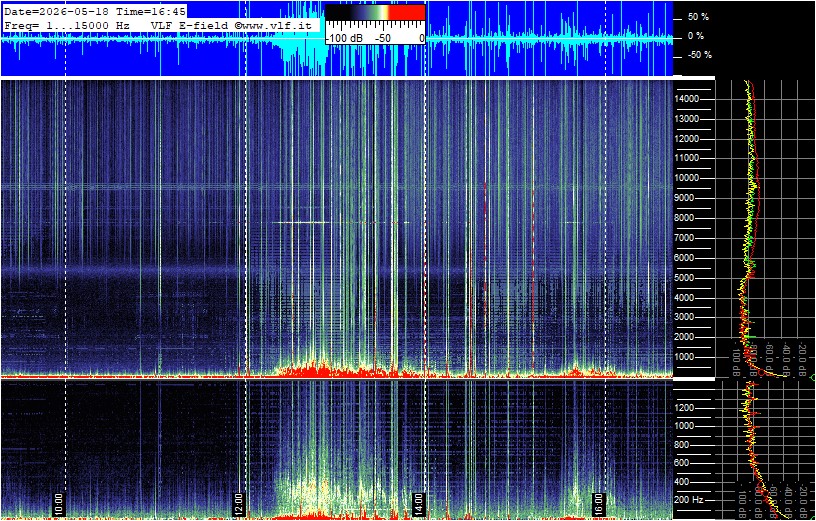Click the dB color scale gradient bar
Image resolution: width=816 pixels, height=521 pixels.
pyautogui.click(x=375, y=12)
